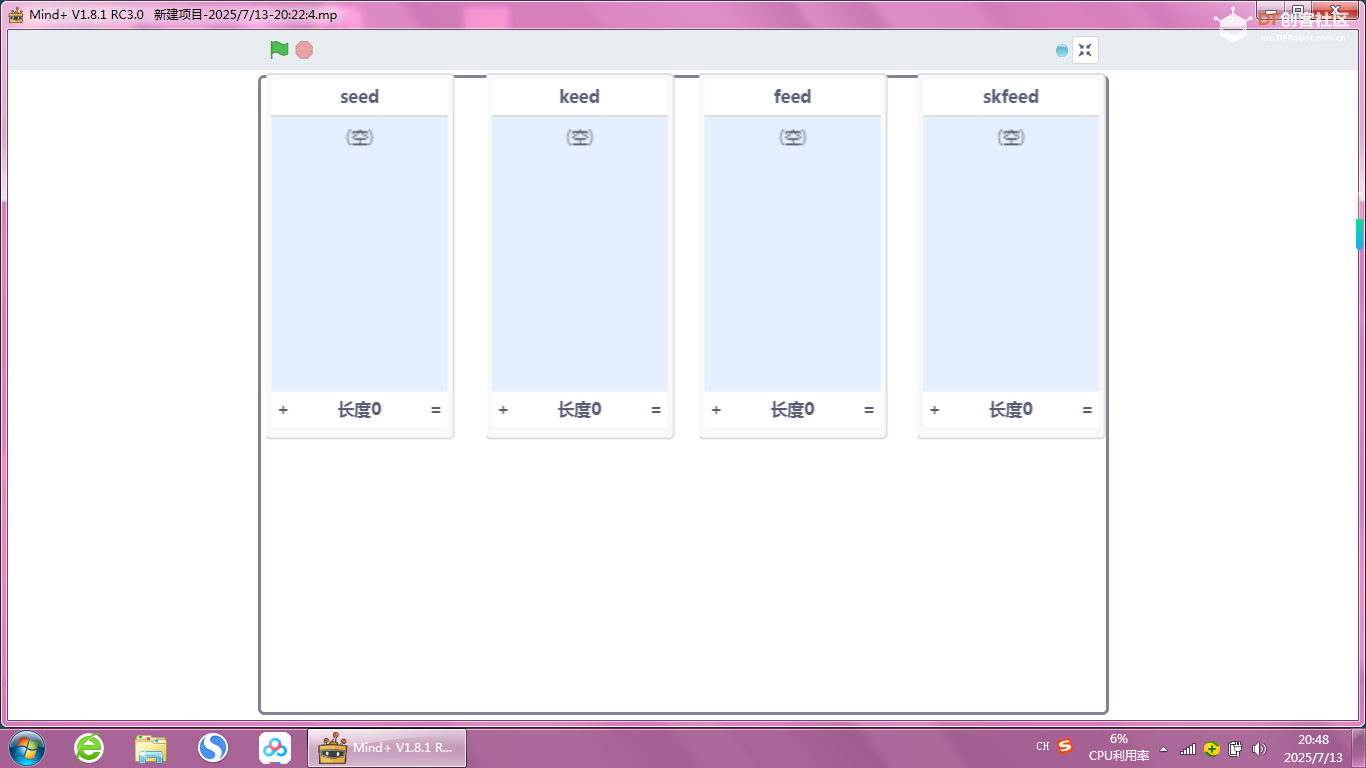Select the seed list title
The height and width of the screenshot is (768, 1366).
click(x=359, y=97)
